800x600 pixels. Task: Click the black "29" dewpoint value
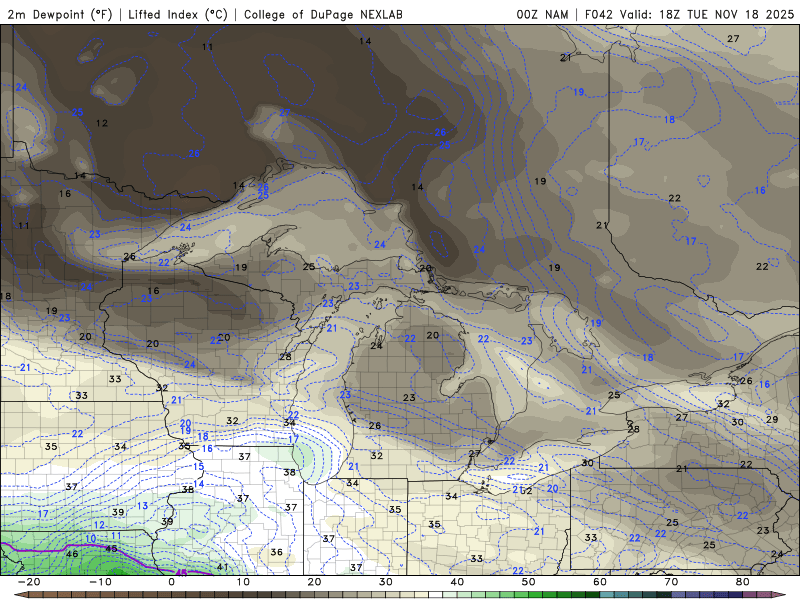pos(772,419)
